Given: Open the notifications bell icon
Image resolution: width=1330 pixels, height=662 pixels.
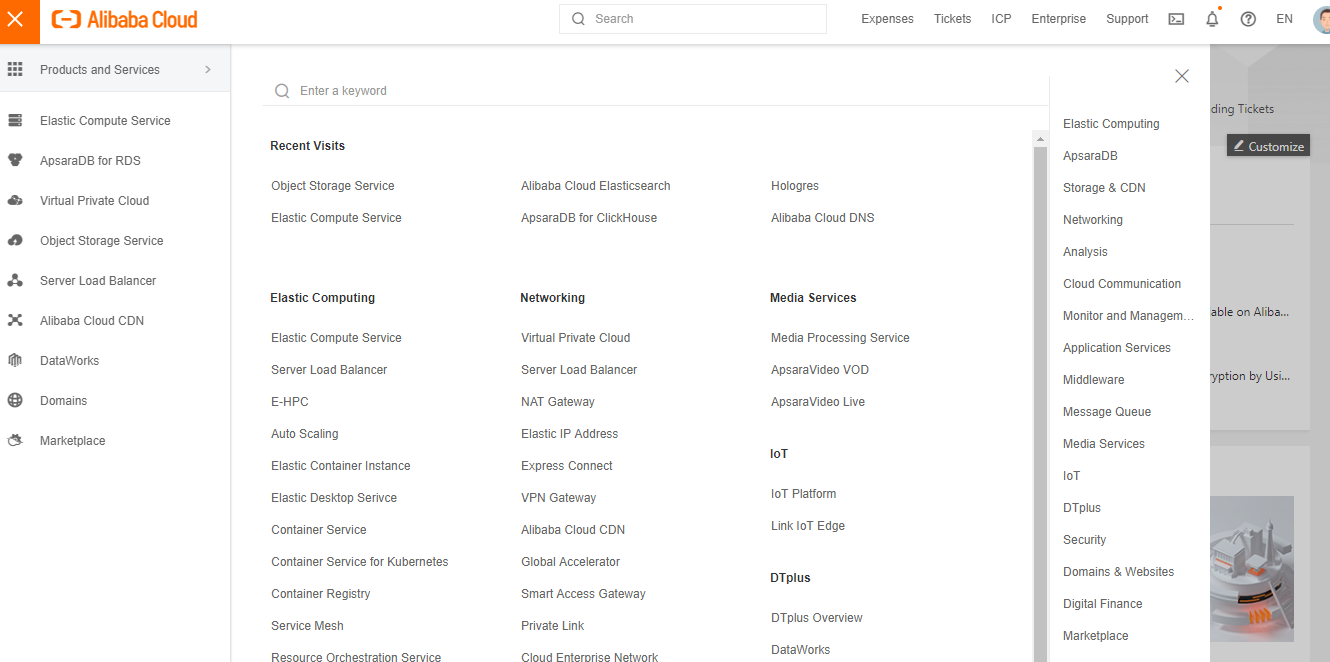Looking at the screenshot, I should pos(1212,19).
